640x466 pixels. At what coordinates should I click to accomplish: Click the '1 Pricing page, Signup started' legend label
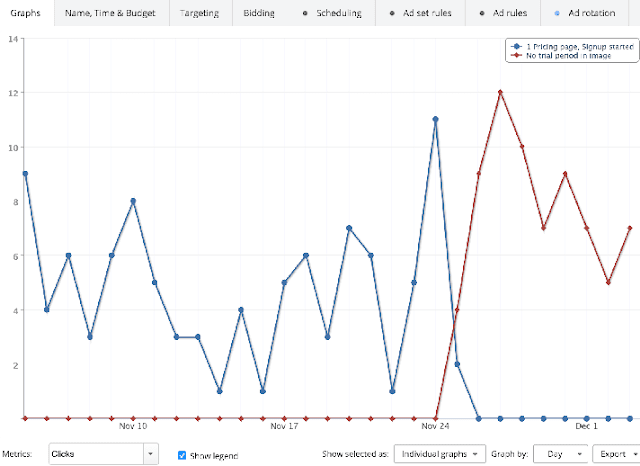point(573,47)
